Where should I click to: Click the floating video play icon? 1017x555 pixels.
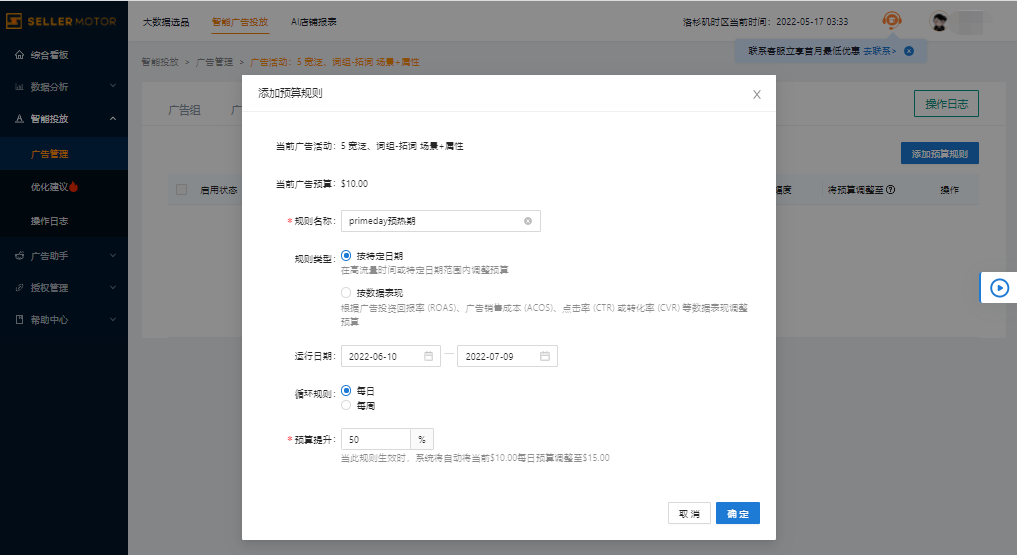[999, 287]
